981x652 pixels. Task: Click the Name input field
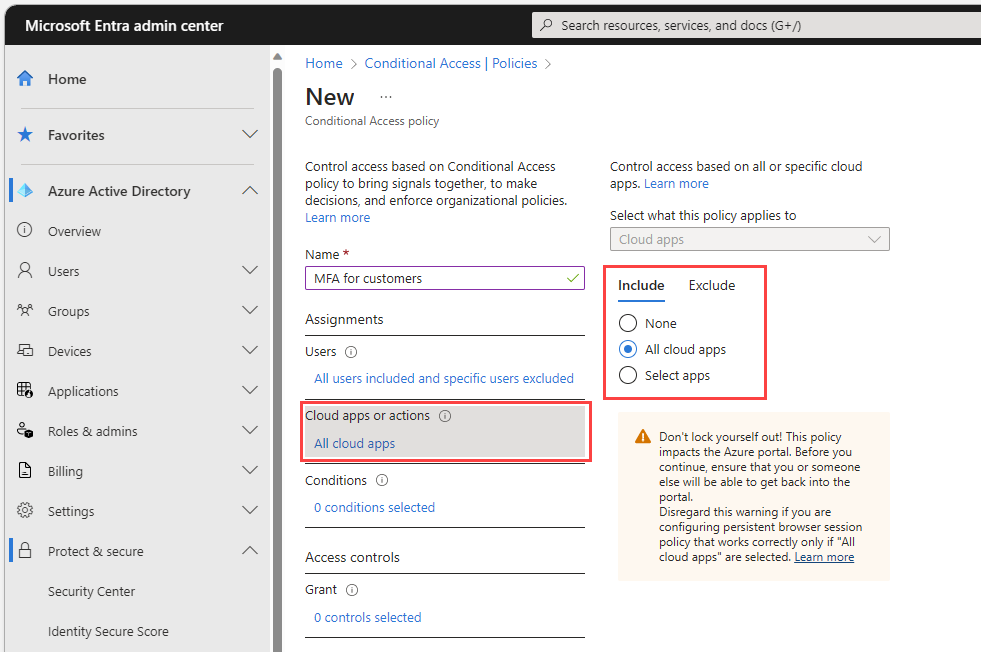point(445,278)
